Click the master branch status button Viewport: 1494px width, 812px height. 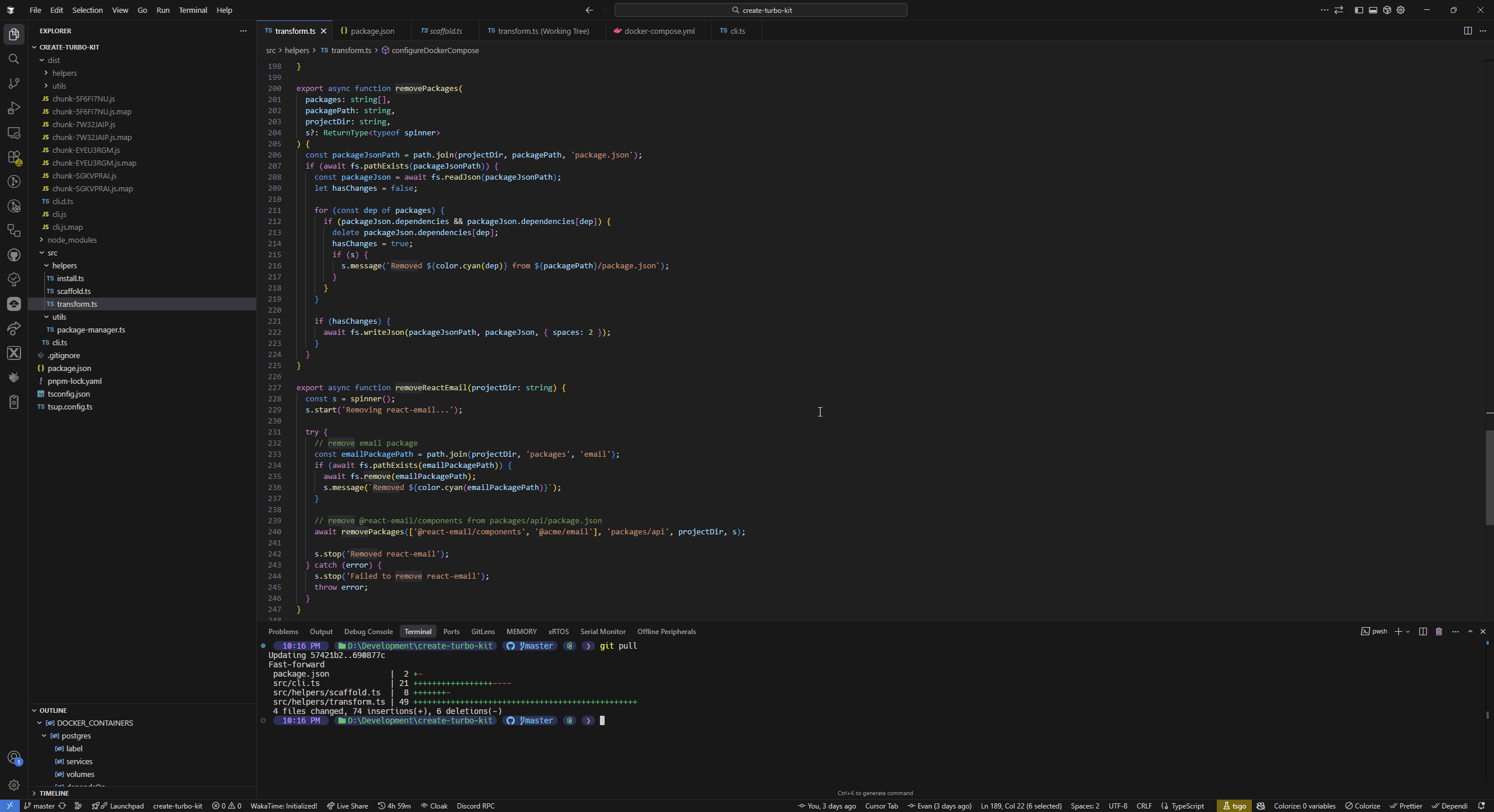[40, 806]
